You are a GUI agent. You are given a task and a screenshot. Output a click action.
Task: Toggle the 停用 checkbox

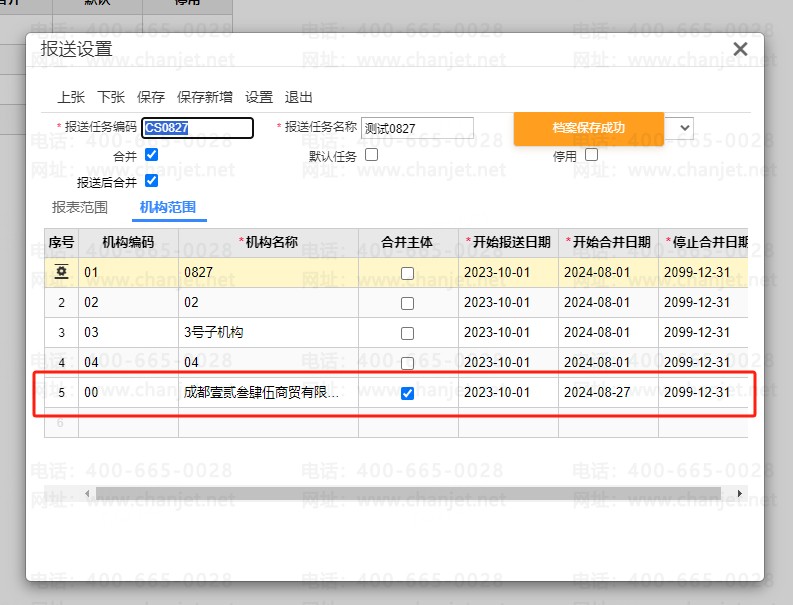coord(591,155)
